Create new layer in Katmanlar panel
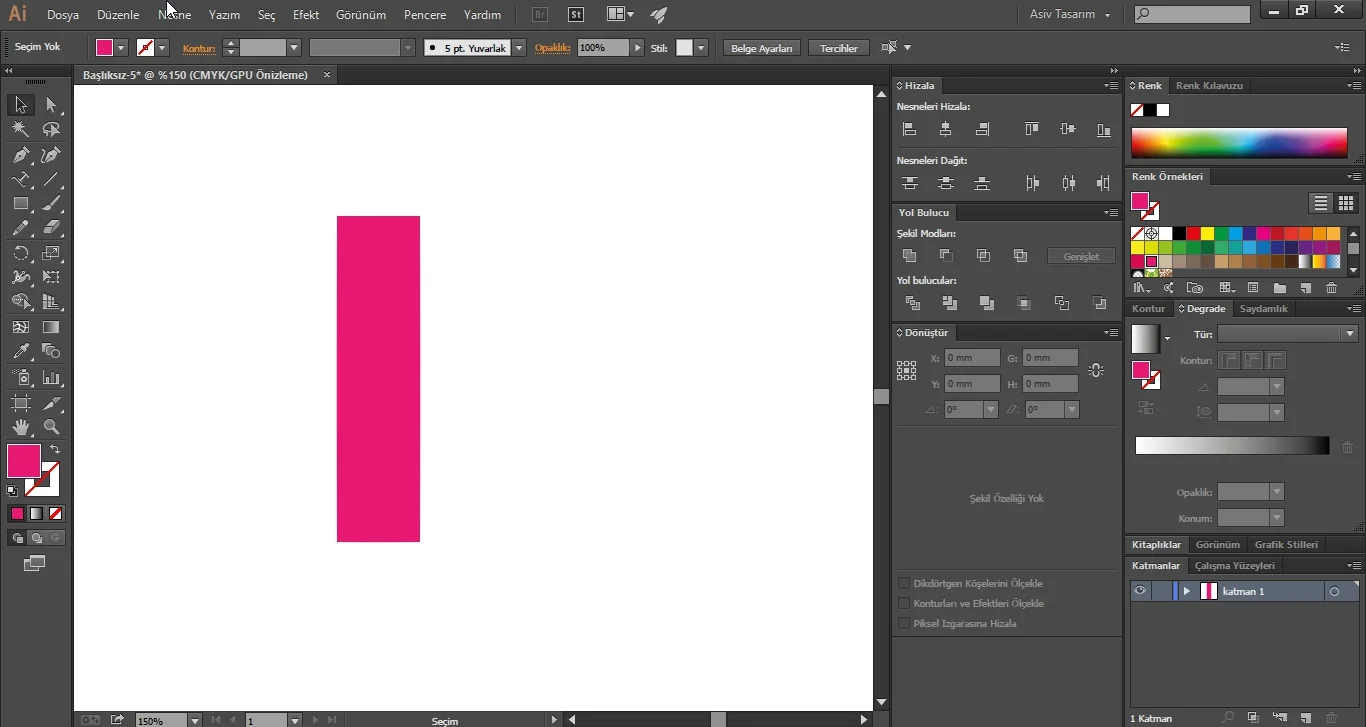This screenshot has width=1366, height=727. coord(1305,718)
